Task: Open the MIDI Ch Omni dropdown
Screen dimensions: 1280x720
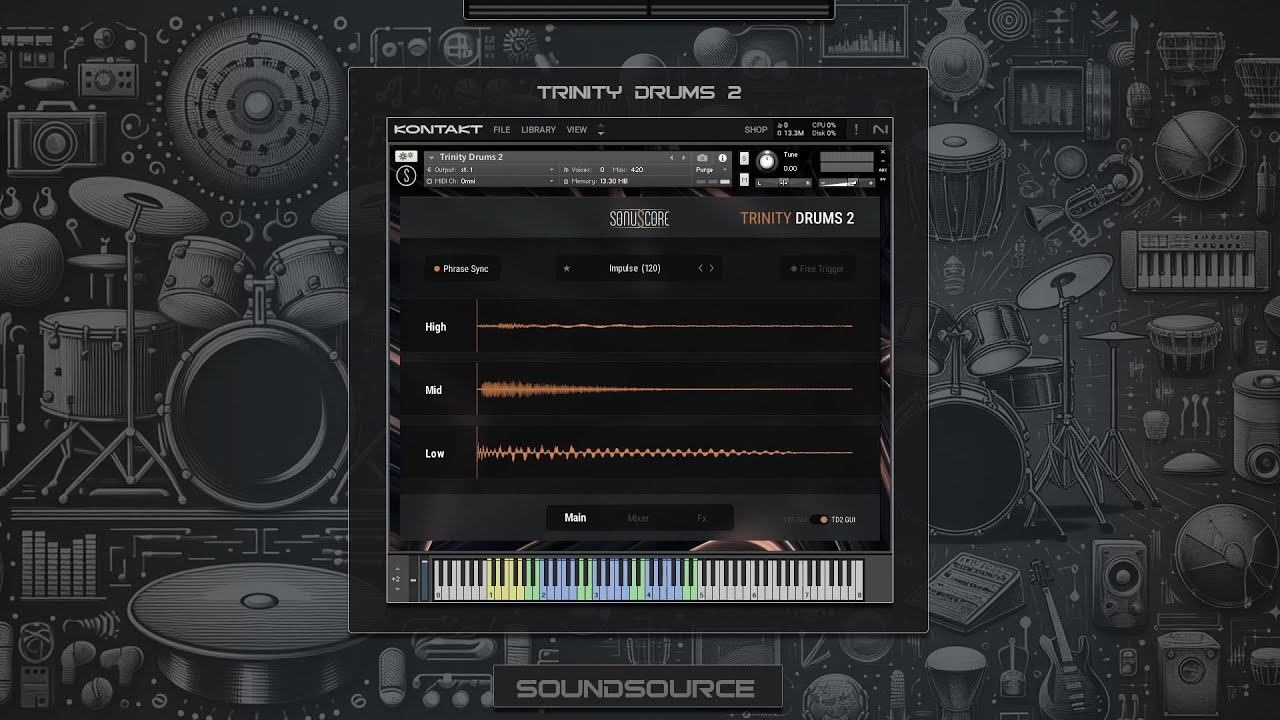Action: (x=490, y=181)
